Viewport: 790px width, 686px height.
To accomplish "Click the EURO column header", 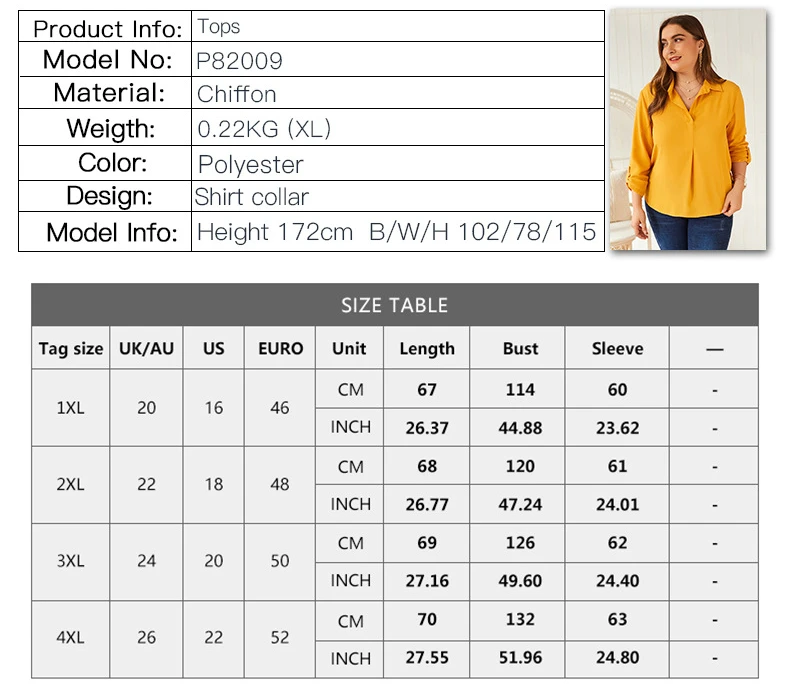I will point(280,348).
